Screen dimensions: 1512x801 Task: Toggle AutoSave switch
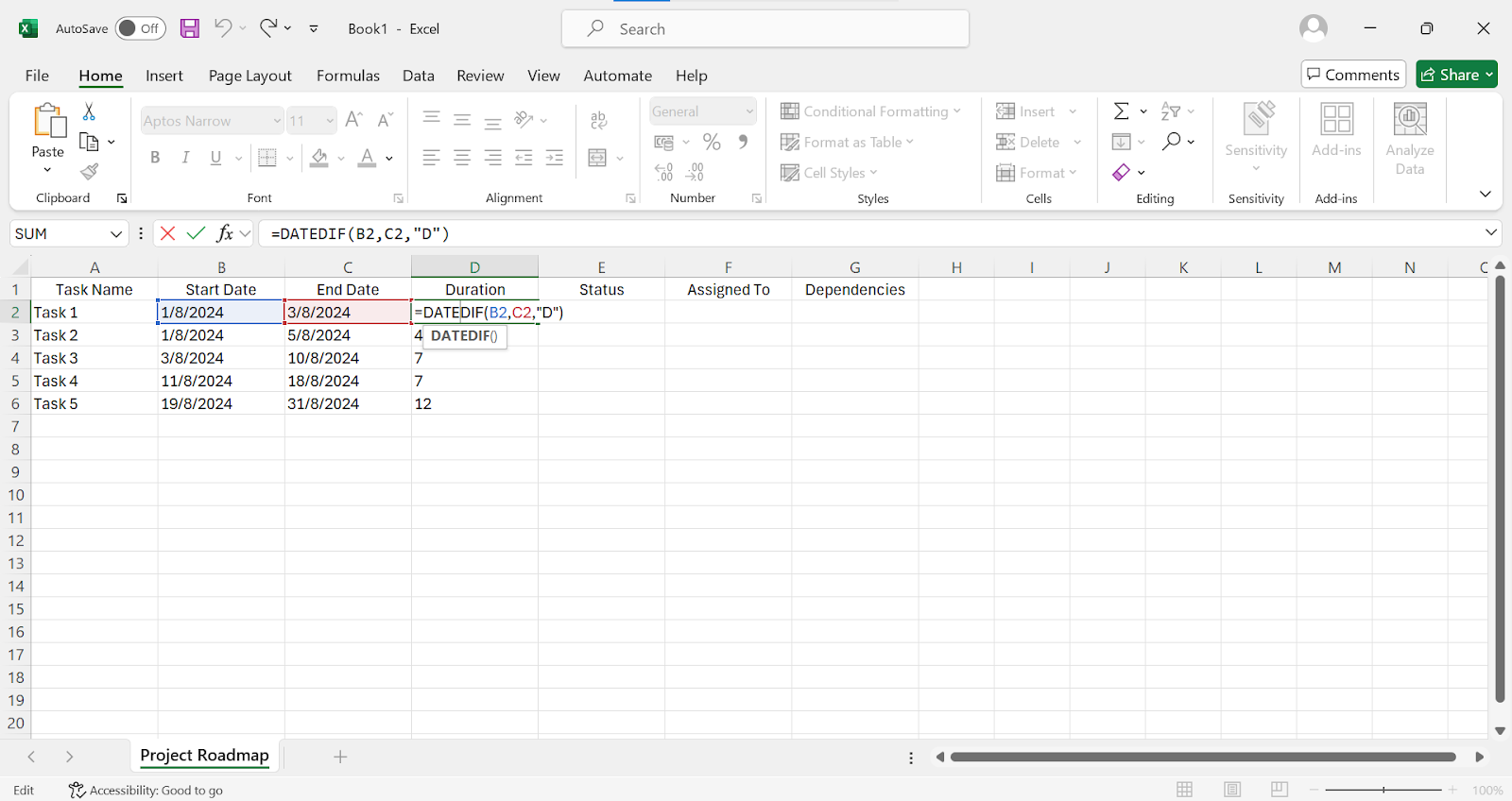(x=140, y=28)
